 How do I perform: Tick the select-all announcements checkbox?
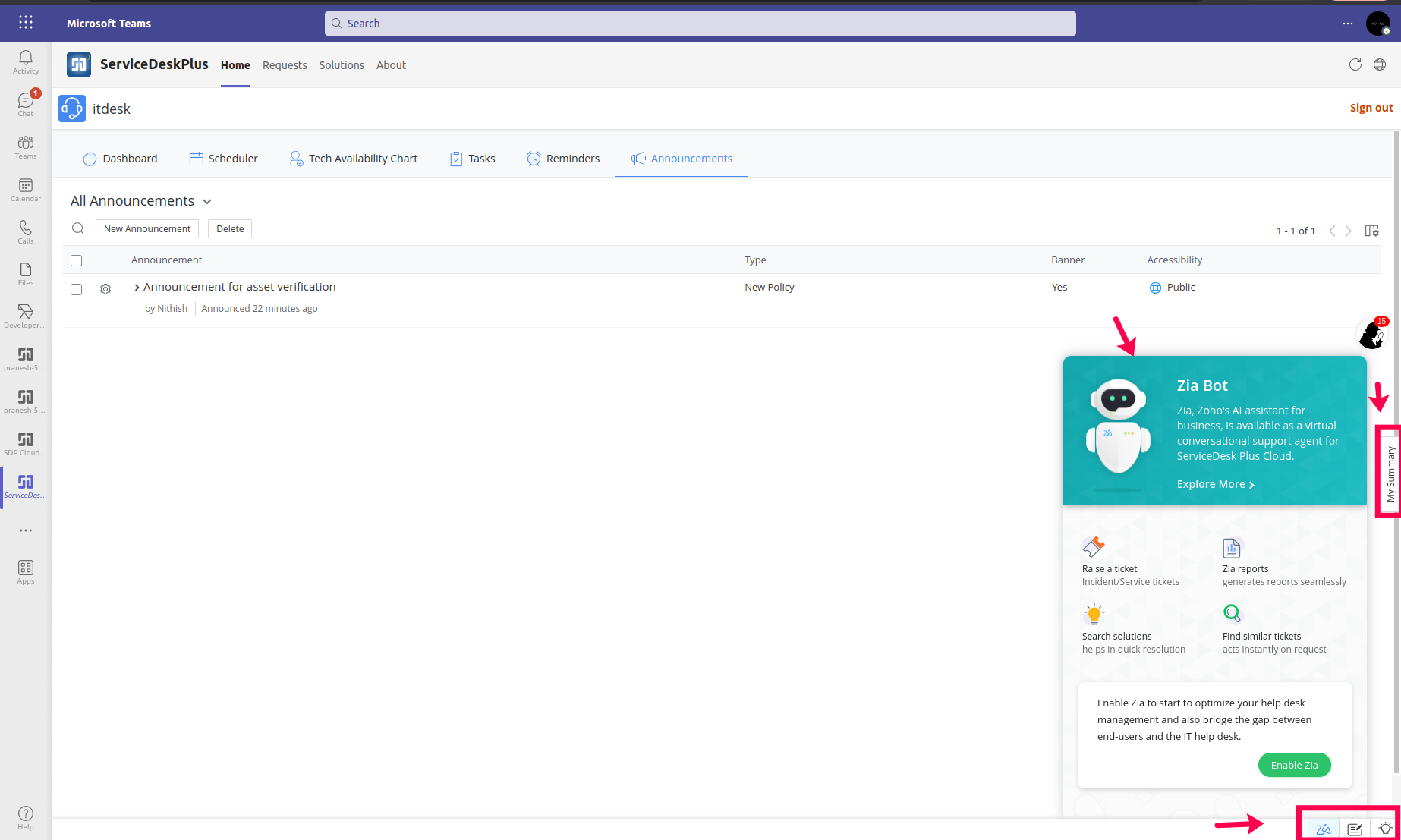[x=77, y=260]
